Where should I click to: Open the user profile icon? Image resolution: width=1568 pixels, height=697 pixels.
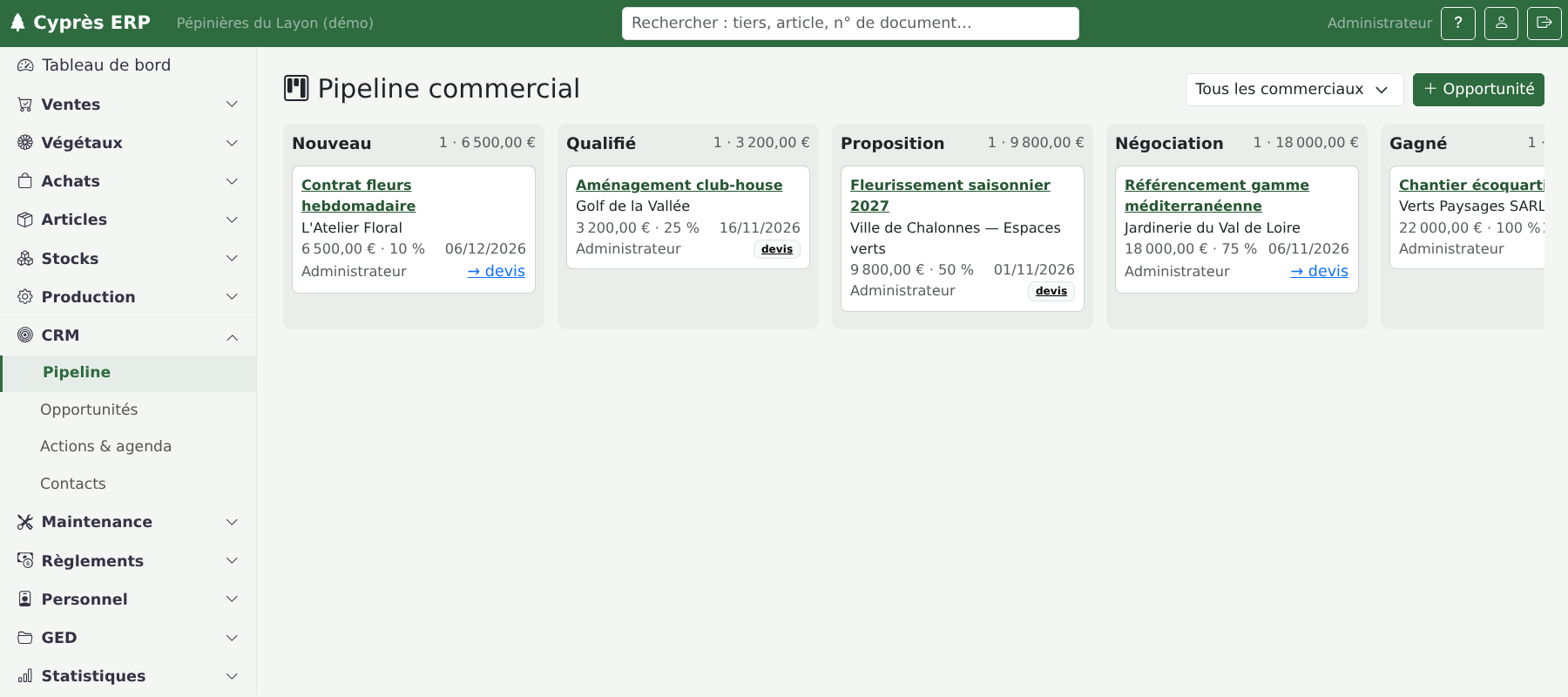click(x=1502, y=24)
